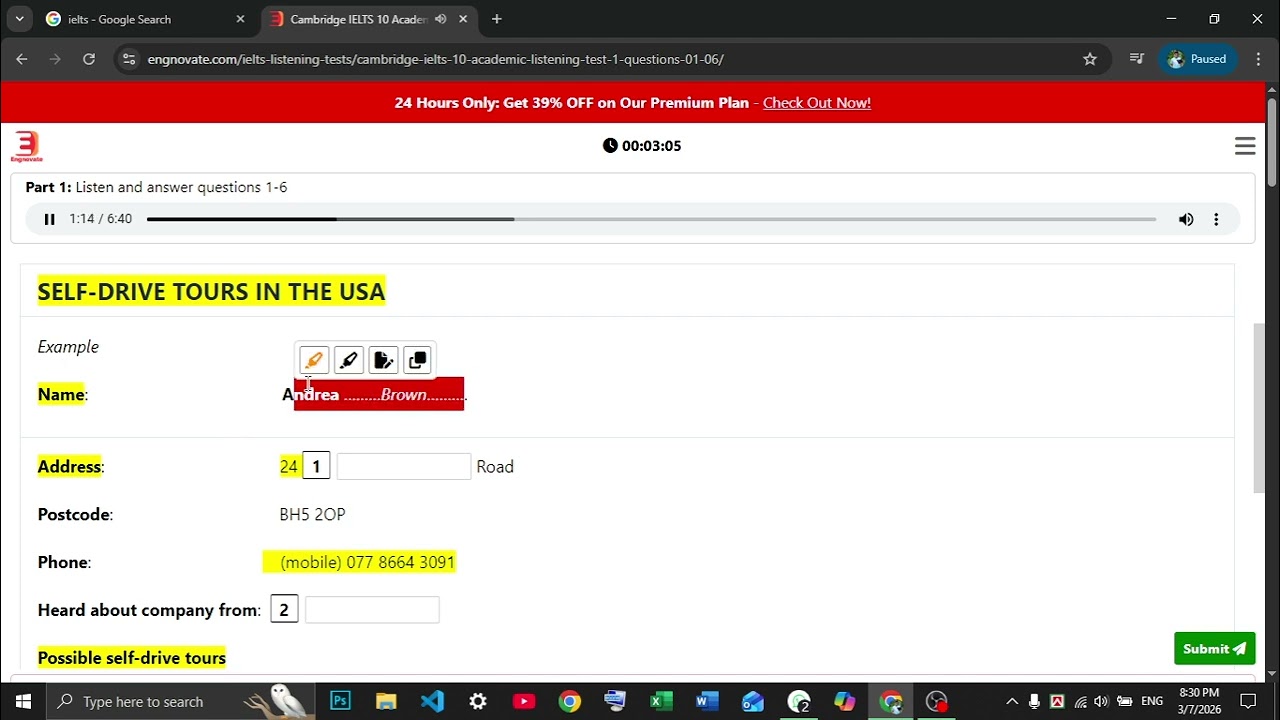The width and height of the screenshot is (1280, 720).
Task: Select the black highlighter remove tool
Action: point(348,360)
